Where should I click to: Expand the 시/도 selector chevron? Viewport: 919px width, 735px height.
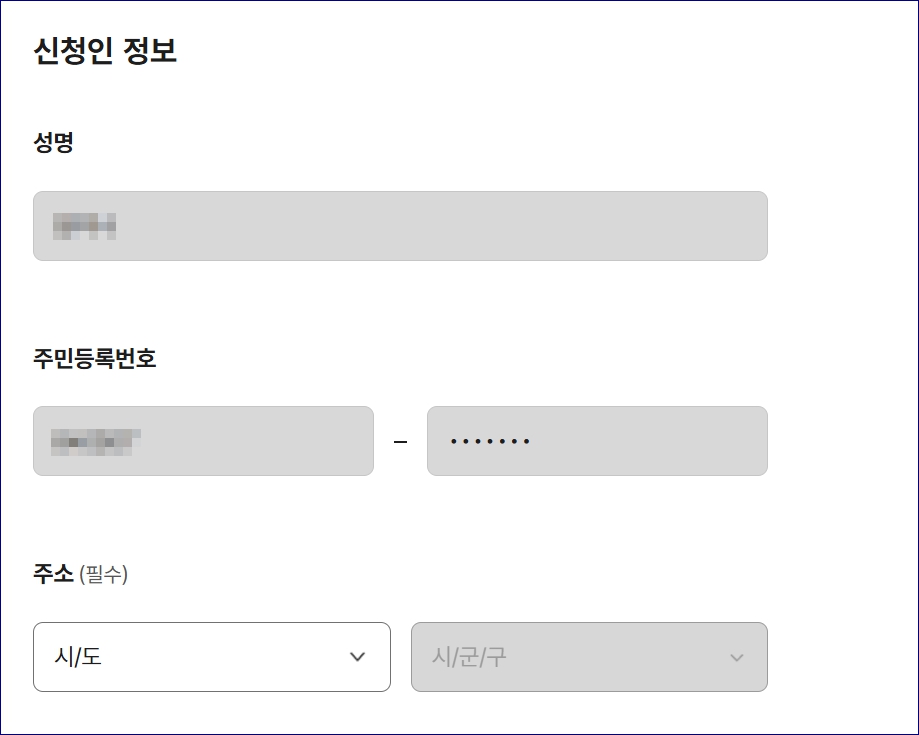click(356, 657)
